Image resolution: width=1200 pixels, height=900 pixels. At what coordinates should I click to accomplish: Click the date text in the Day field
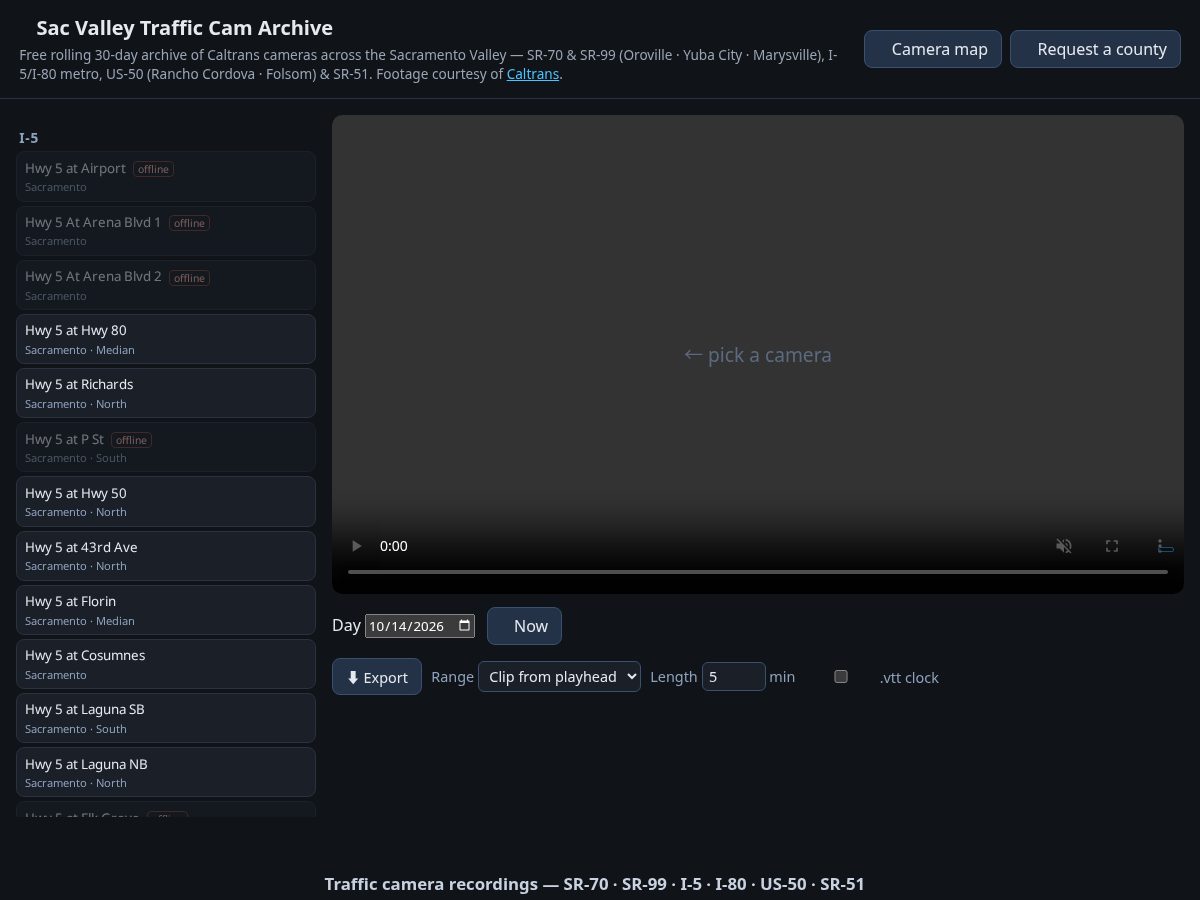pos(406,626)
